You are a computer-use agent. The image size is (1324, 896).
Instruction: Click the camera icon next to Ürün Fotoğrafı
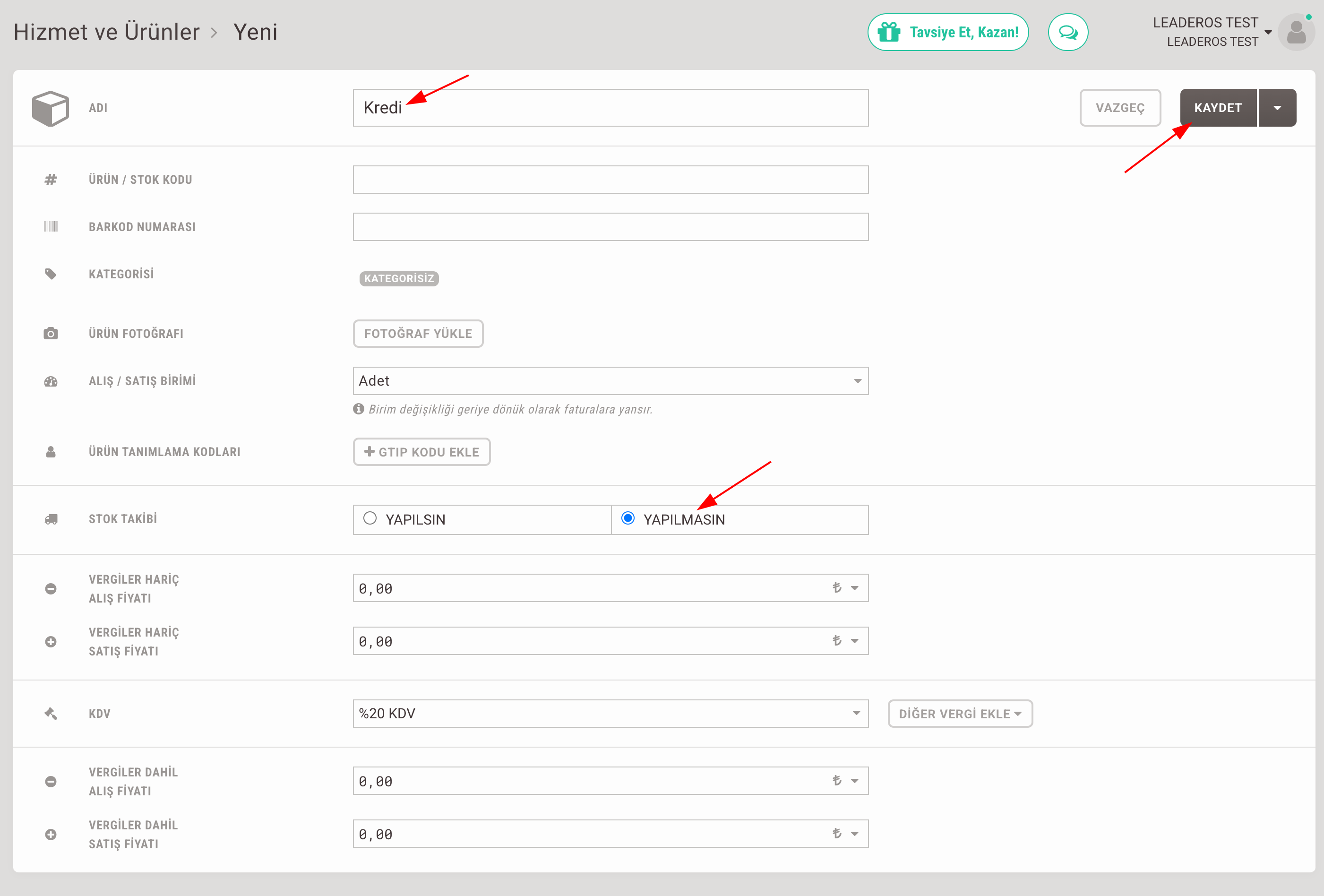pos(51,334)
